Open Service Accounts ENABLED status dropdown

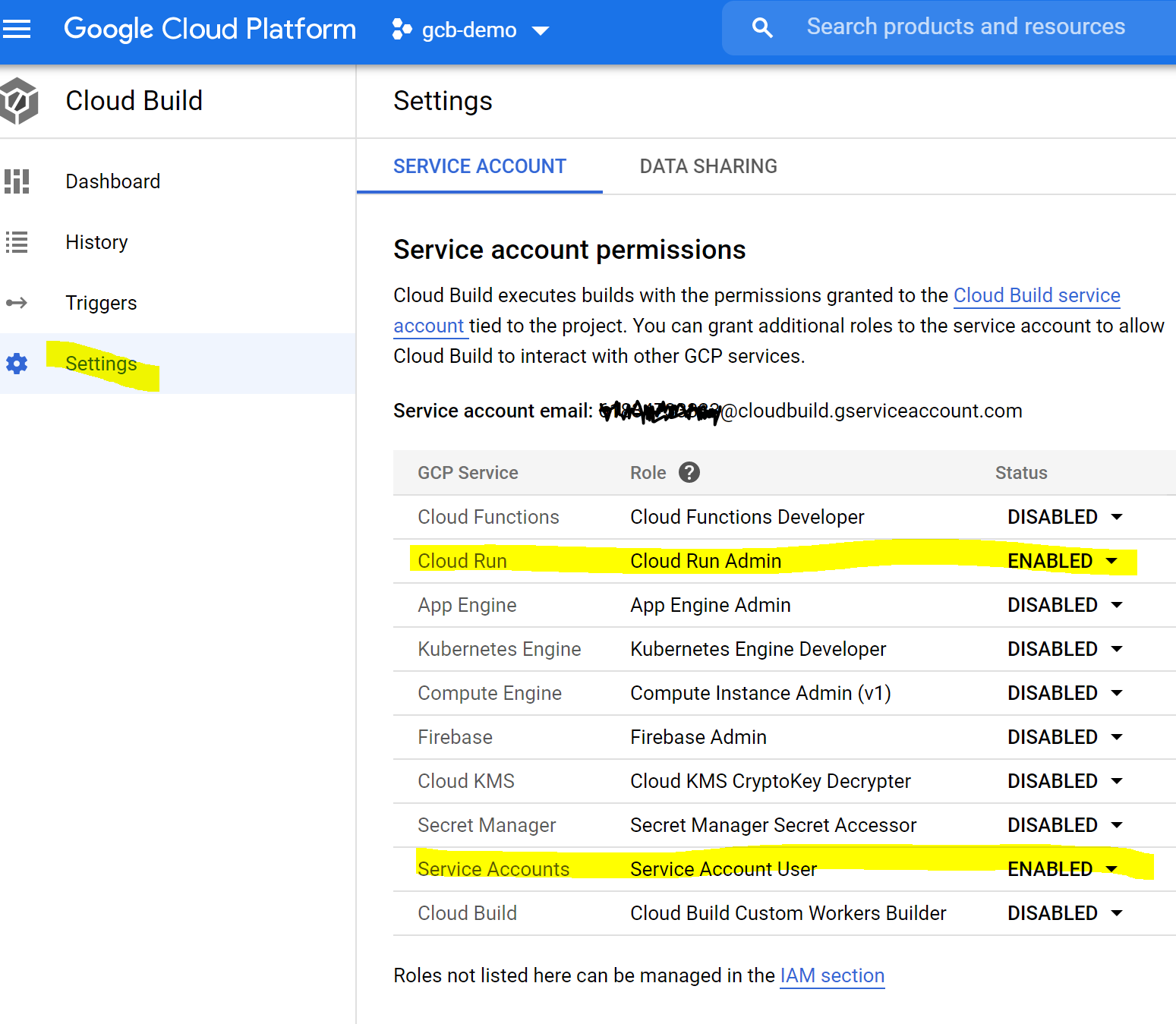(x=1063, y=869)
